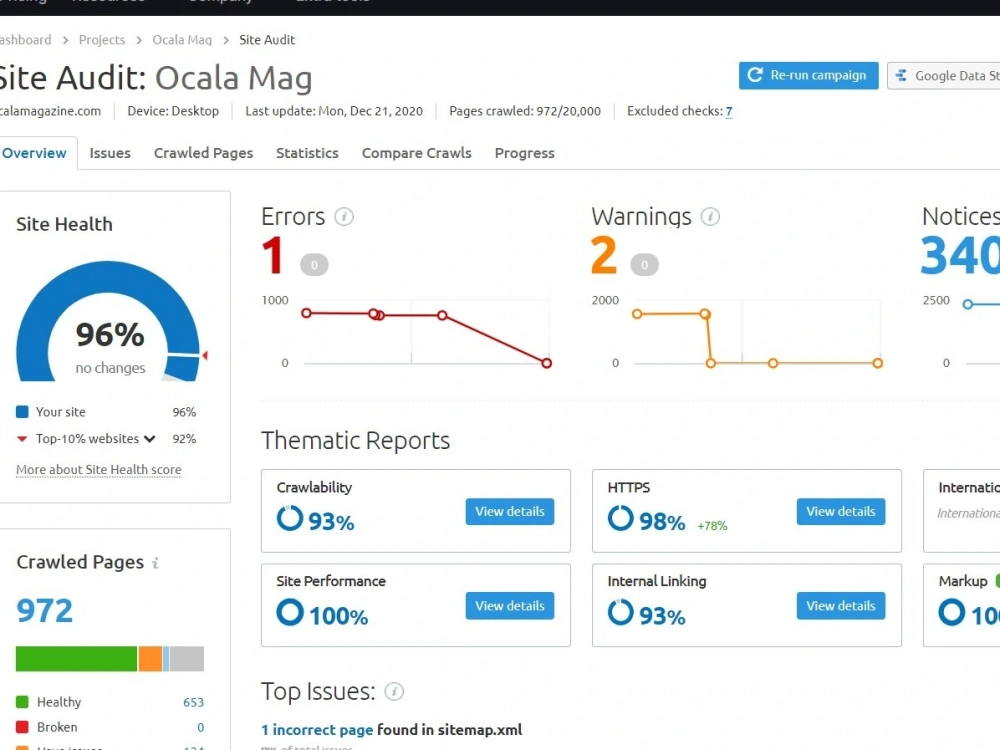Click the Warnings count 2
This screenshot has width=1000, height=750.
603,256
